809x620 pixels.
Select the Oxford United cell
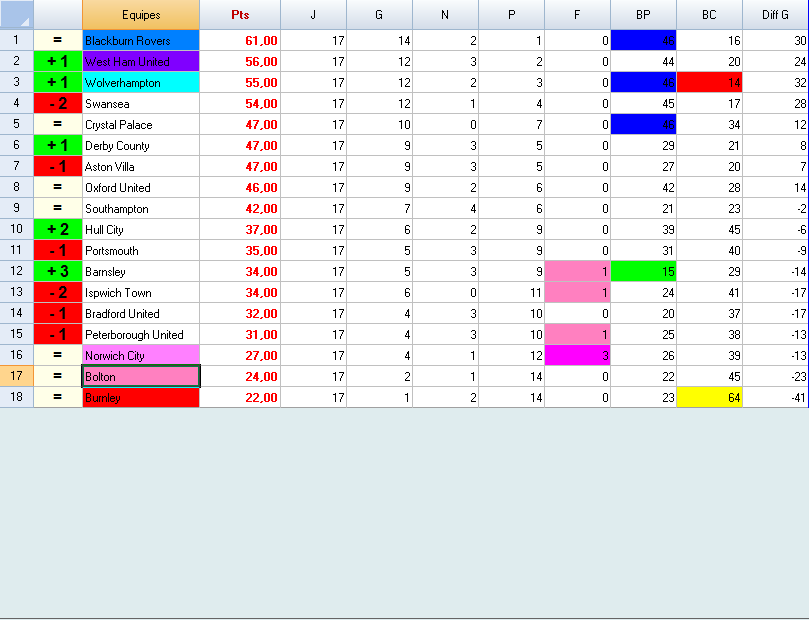coord(141,187)
